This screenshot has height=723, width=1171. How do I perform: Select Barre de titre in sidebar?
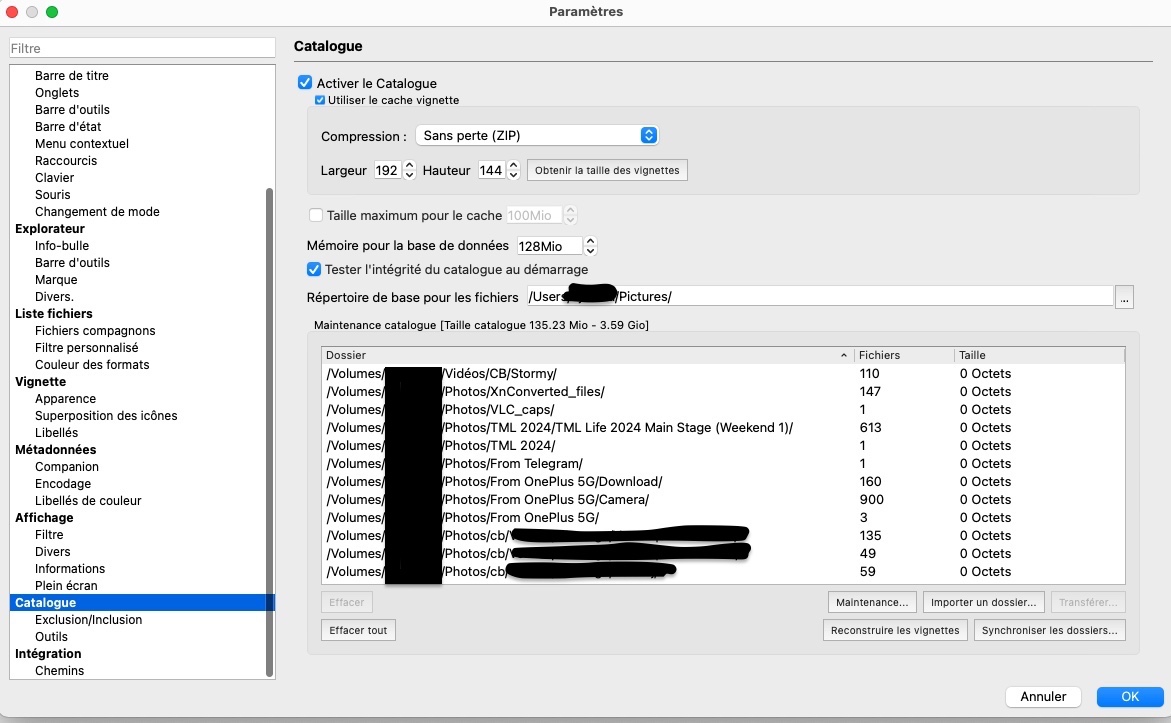point(72,75)
